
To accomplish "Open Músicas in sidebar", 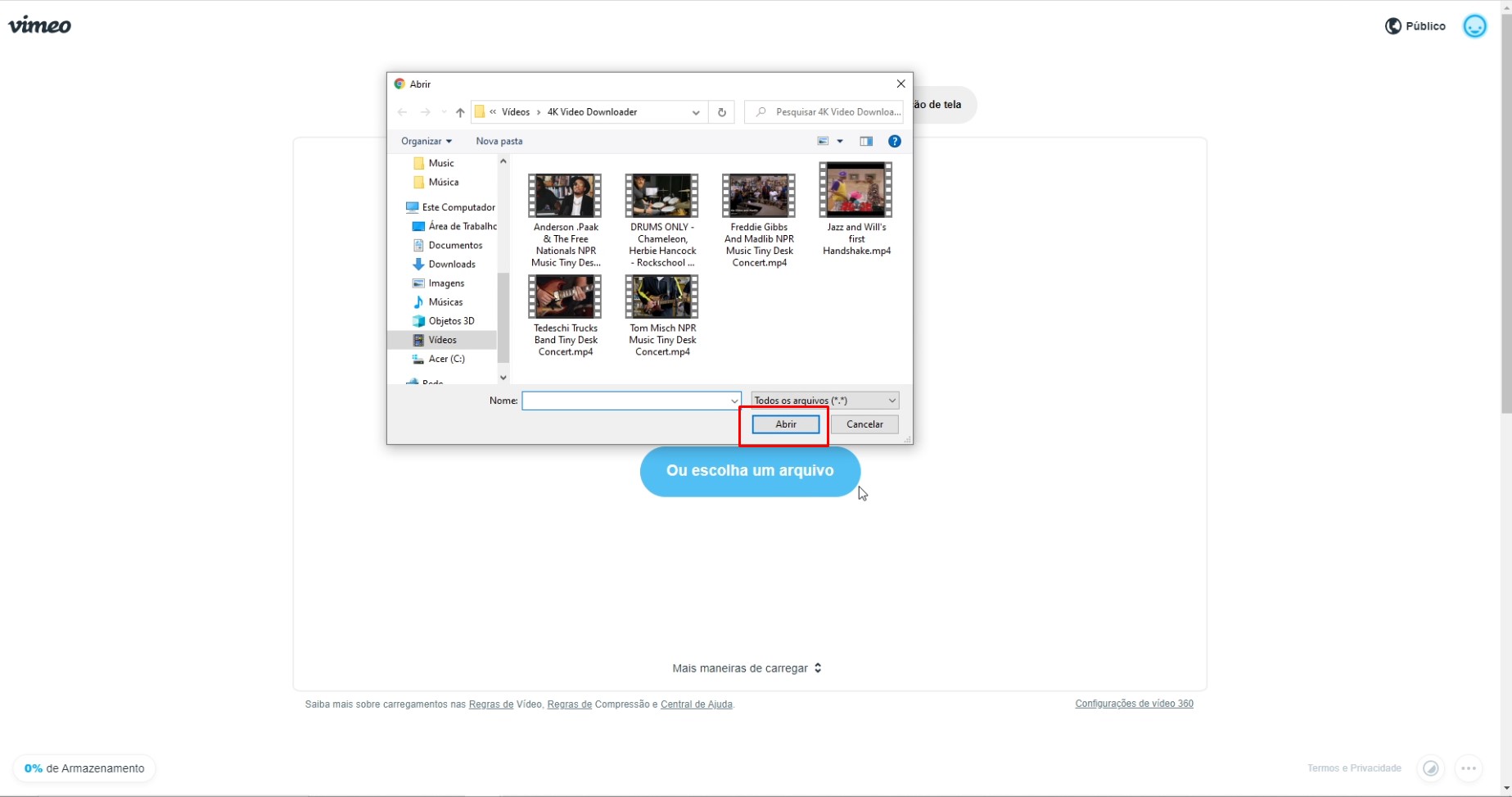I will pyautogui.click(x=438, y=301).
